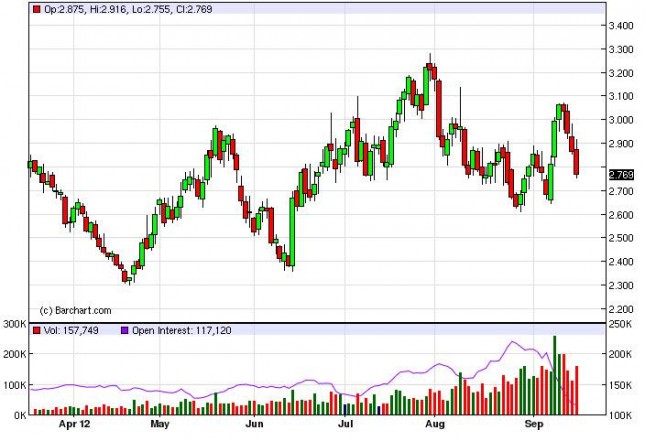Click the 3.000 price axis label
This screenshot has height=441, width=645.
point(621,120)
